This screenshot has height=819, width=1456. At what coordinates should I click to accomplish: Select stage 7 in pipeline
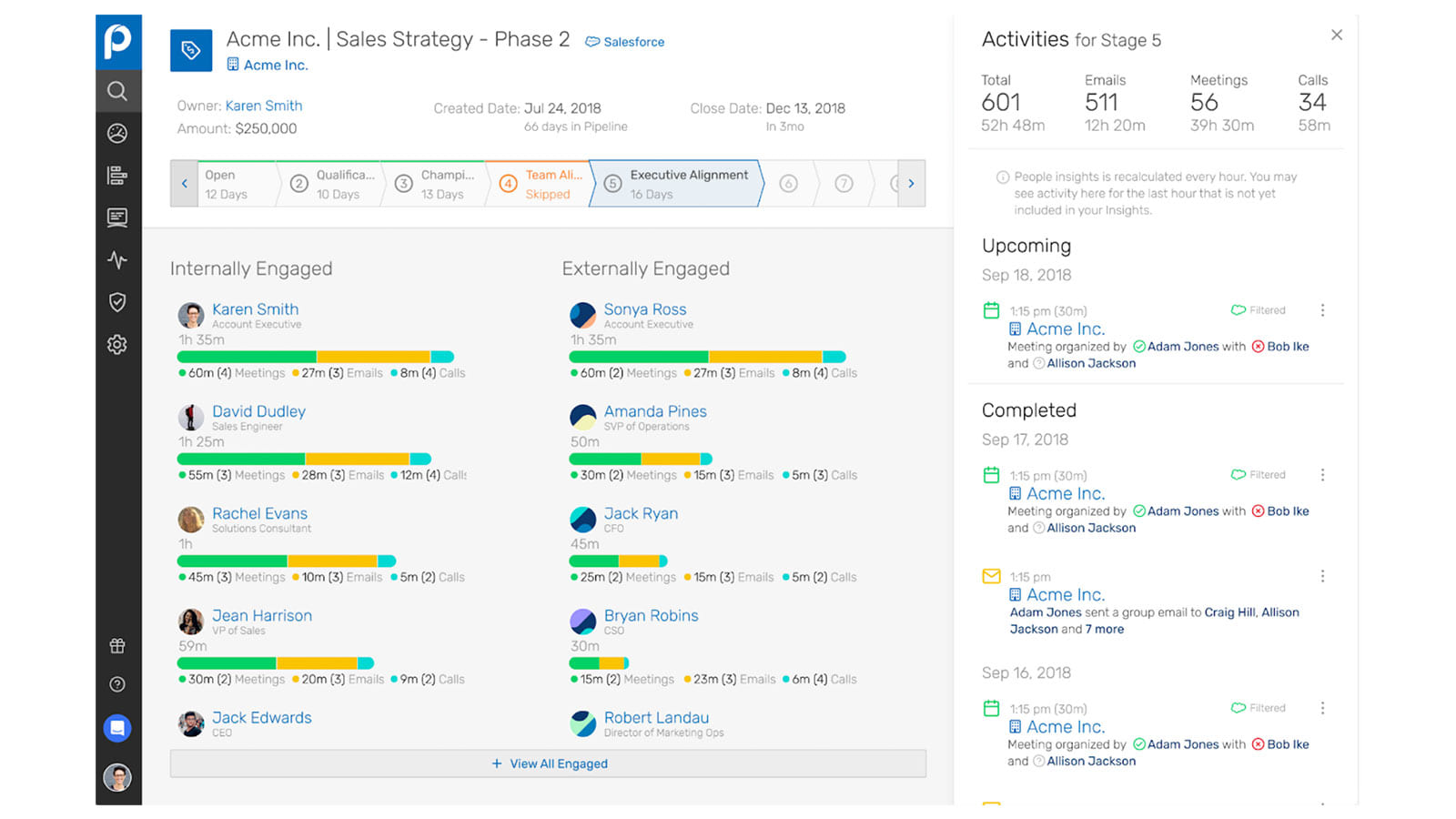click(844, 184)
